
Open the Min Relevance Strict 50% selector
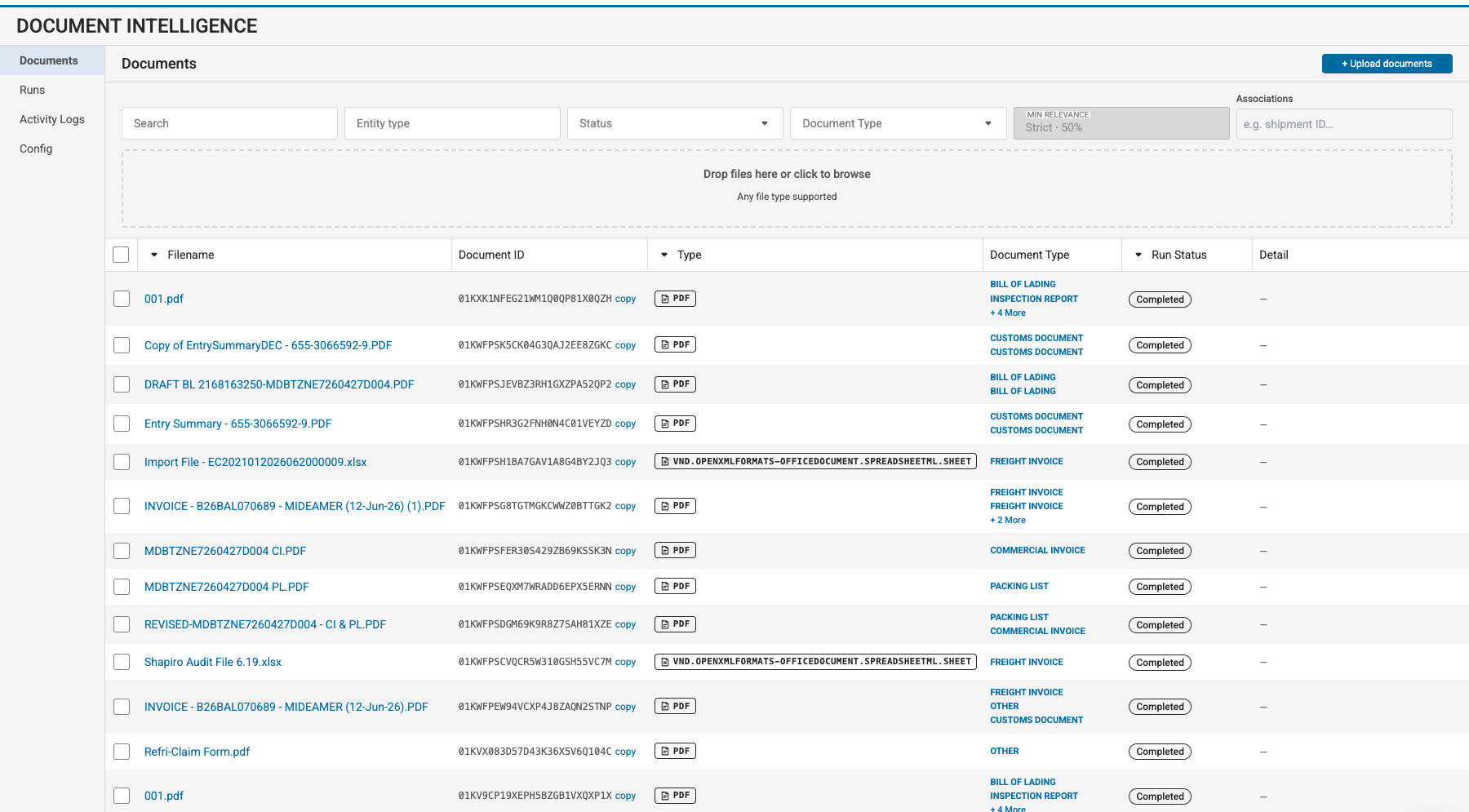coord(1121,123)
